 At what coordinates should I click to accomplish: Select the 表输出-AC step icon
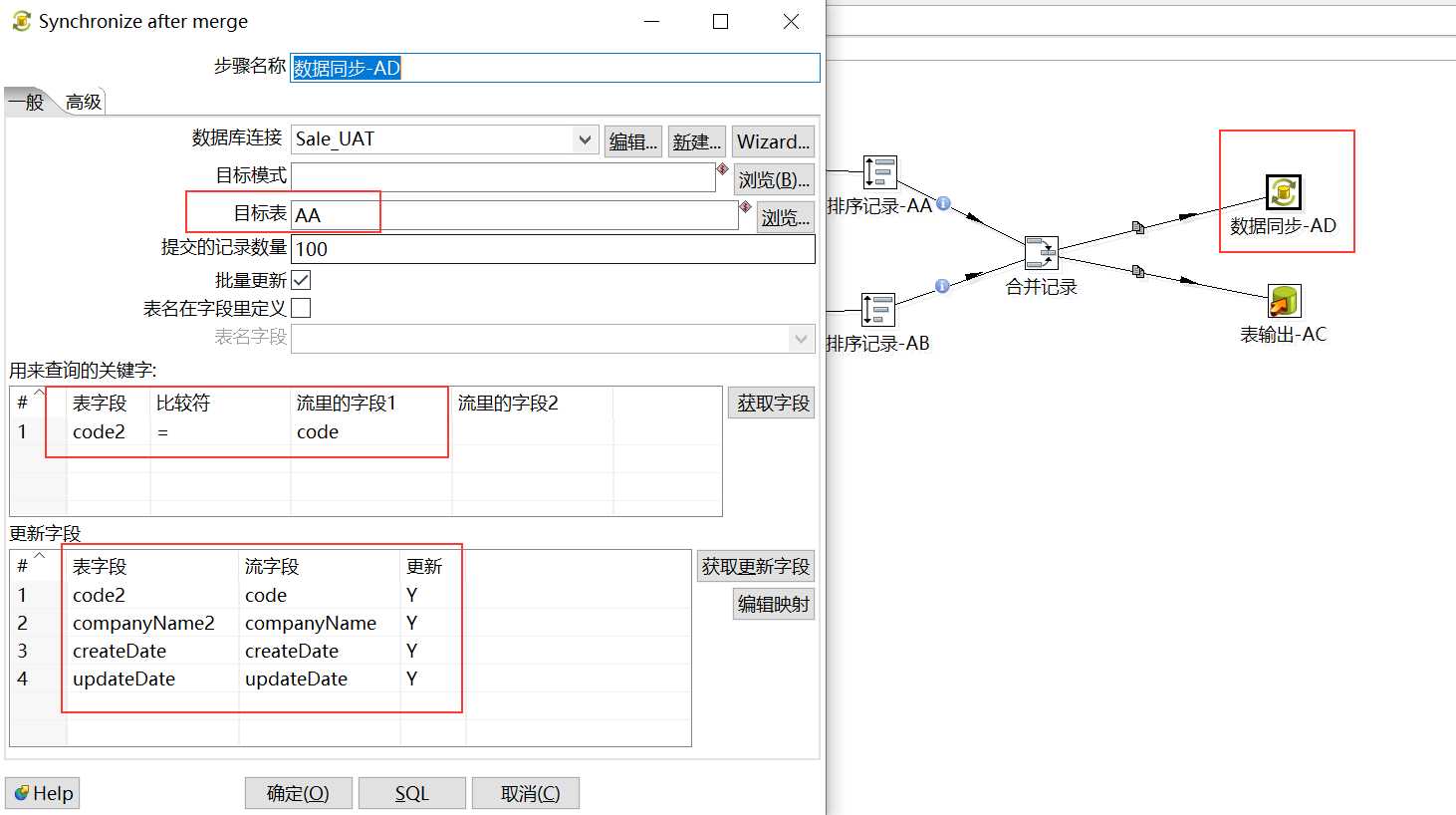(1284, 301)
